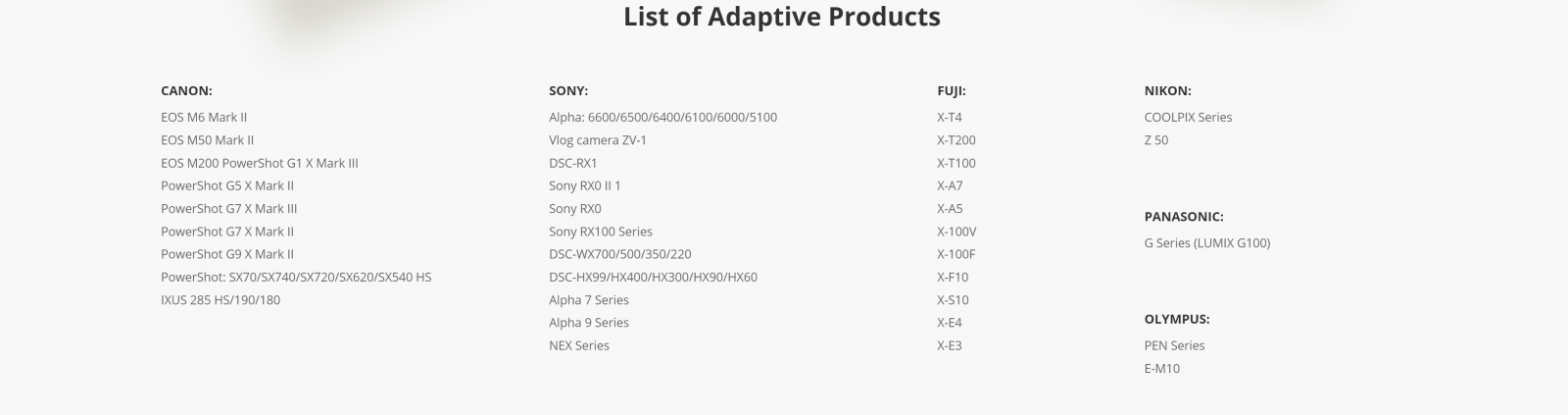Image resolution: width=1568 pixels, height=415 pixels.
Task: Select PEN Series under Olympus
Action: (x=1175, y=345)
